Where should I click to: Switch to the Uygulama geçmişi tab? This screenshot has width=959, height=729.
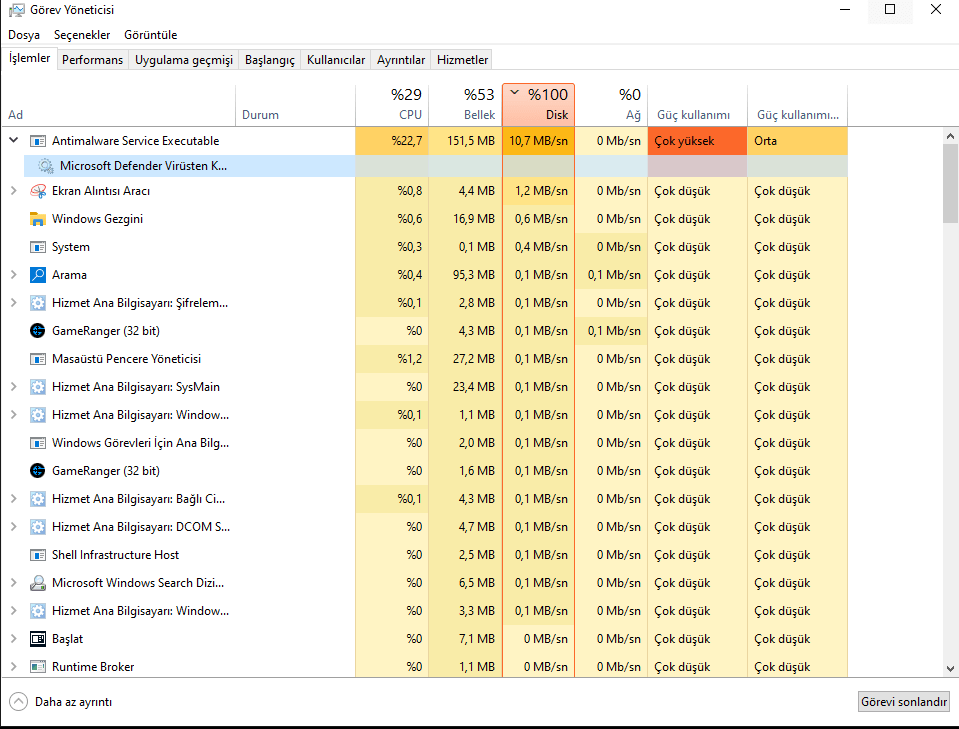click(183, 60)
